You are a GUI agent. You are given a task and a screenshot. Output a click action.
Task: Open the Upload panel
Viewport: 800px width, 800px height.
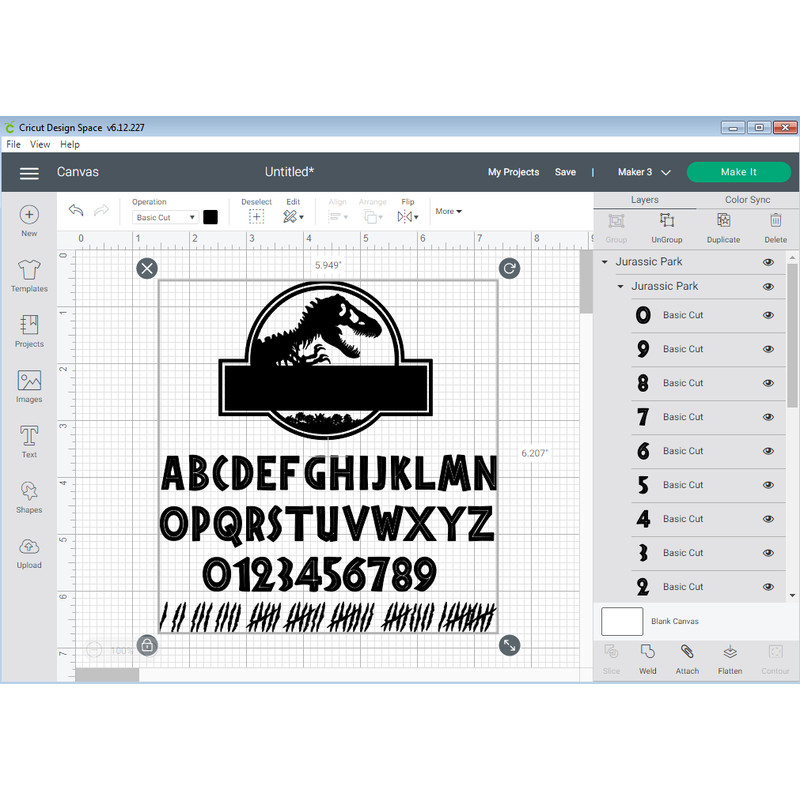pos(29,549)
